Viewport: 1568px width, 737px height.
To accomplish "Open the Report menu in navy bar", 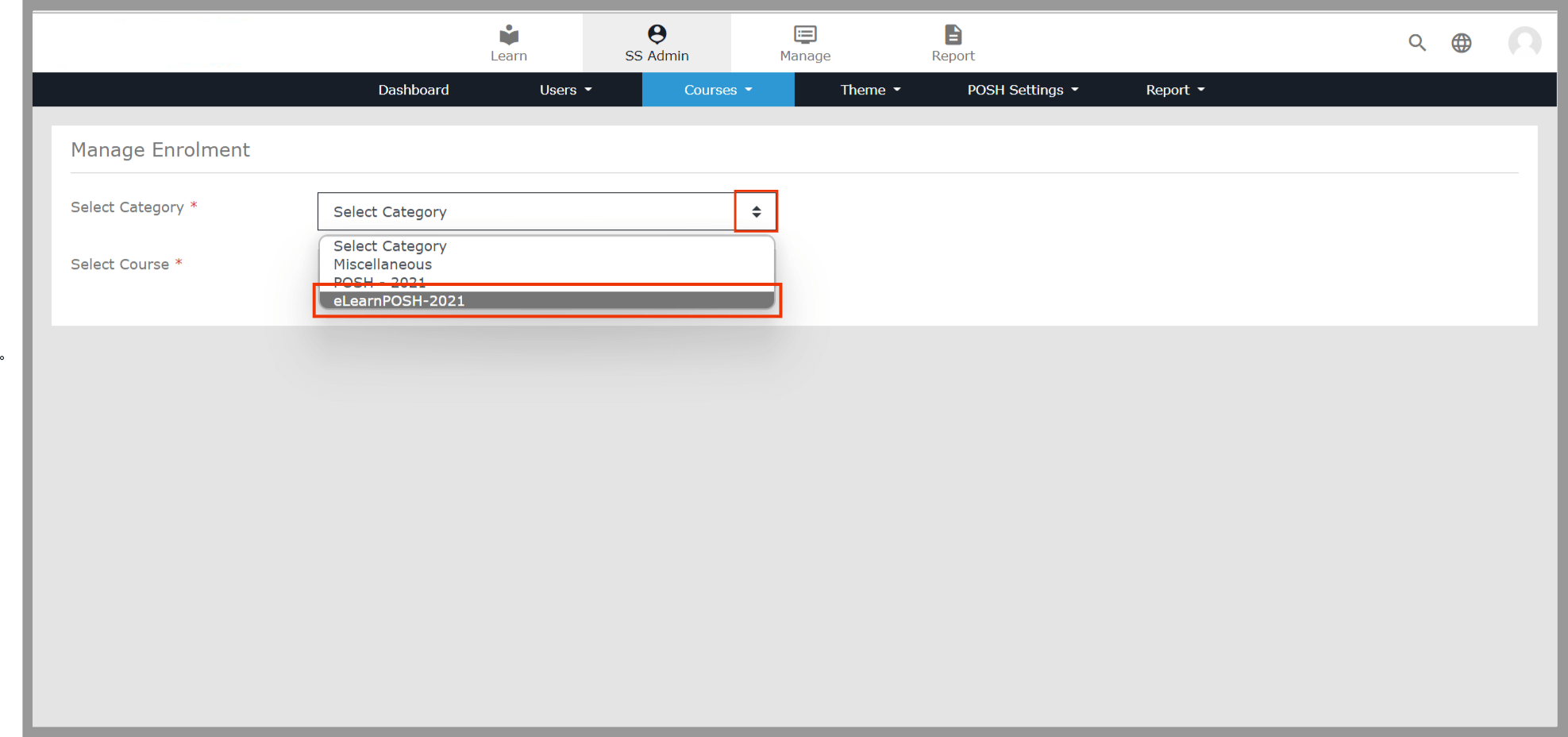I will [1175, 90].
